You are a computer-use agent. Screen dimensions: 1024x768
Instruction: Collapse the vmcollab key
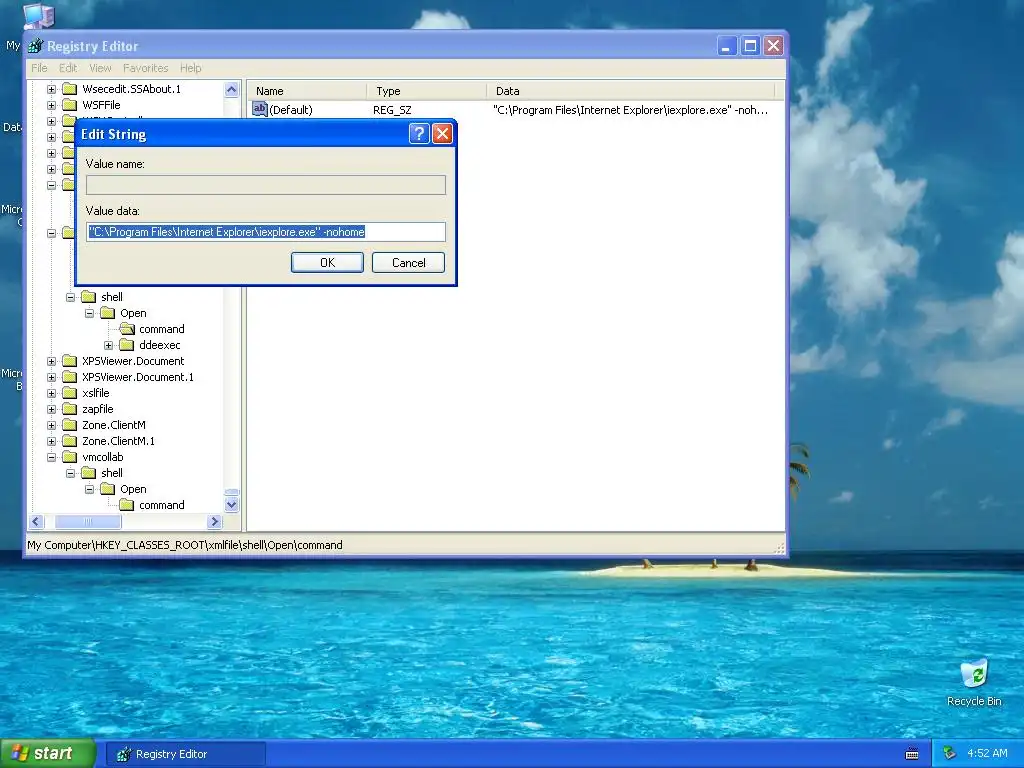point(52,457)
